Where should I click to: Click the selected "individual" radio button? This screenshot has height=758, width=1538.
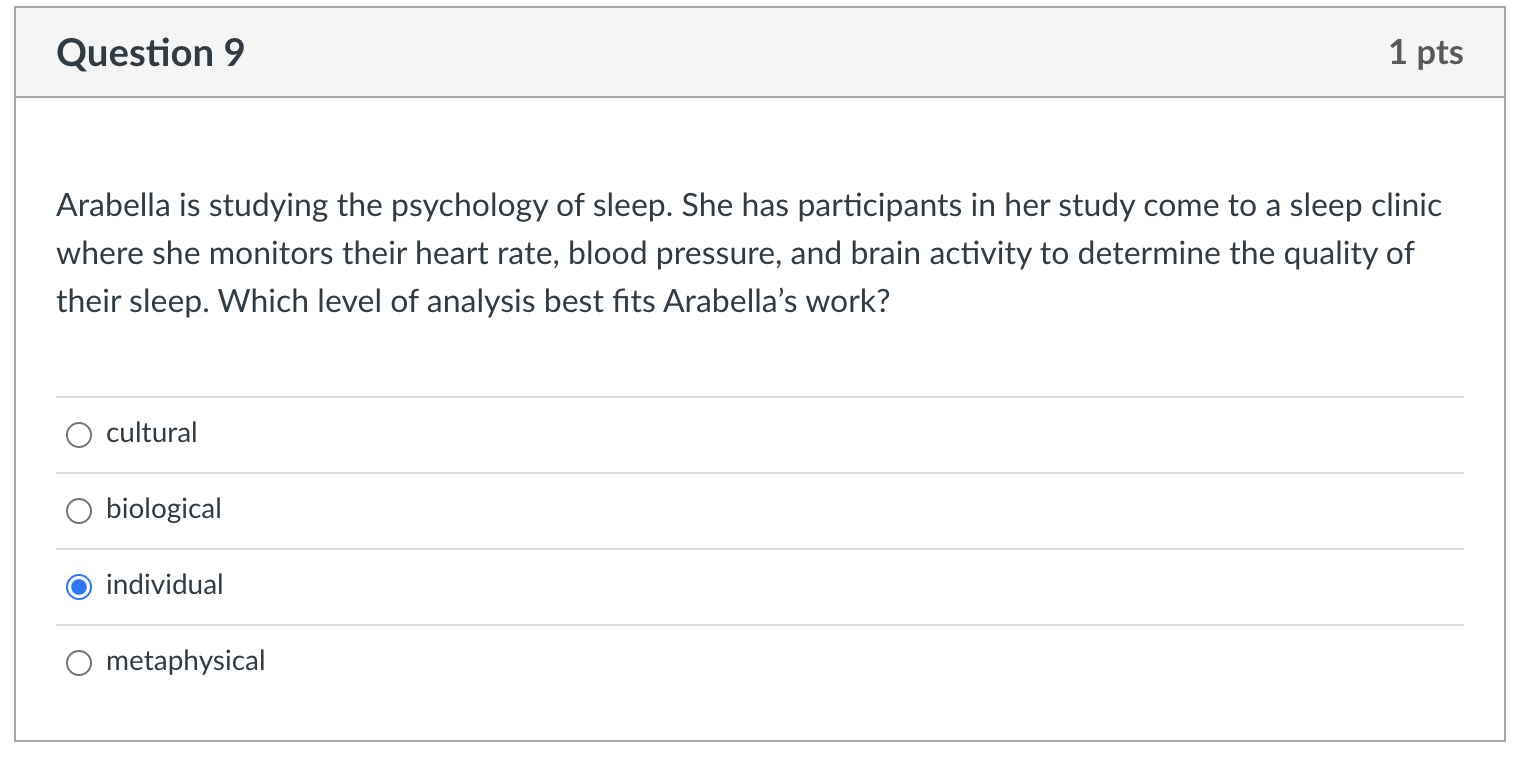pyautogui.click(x=78, y=586)
